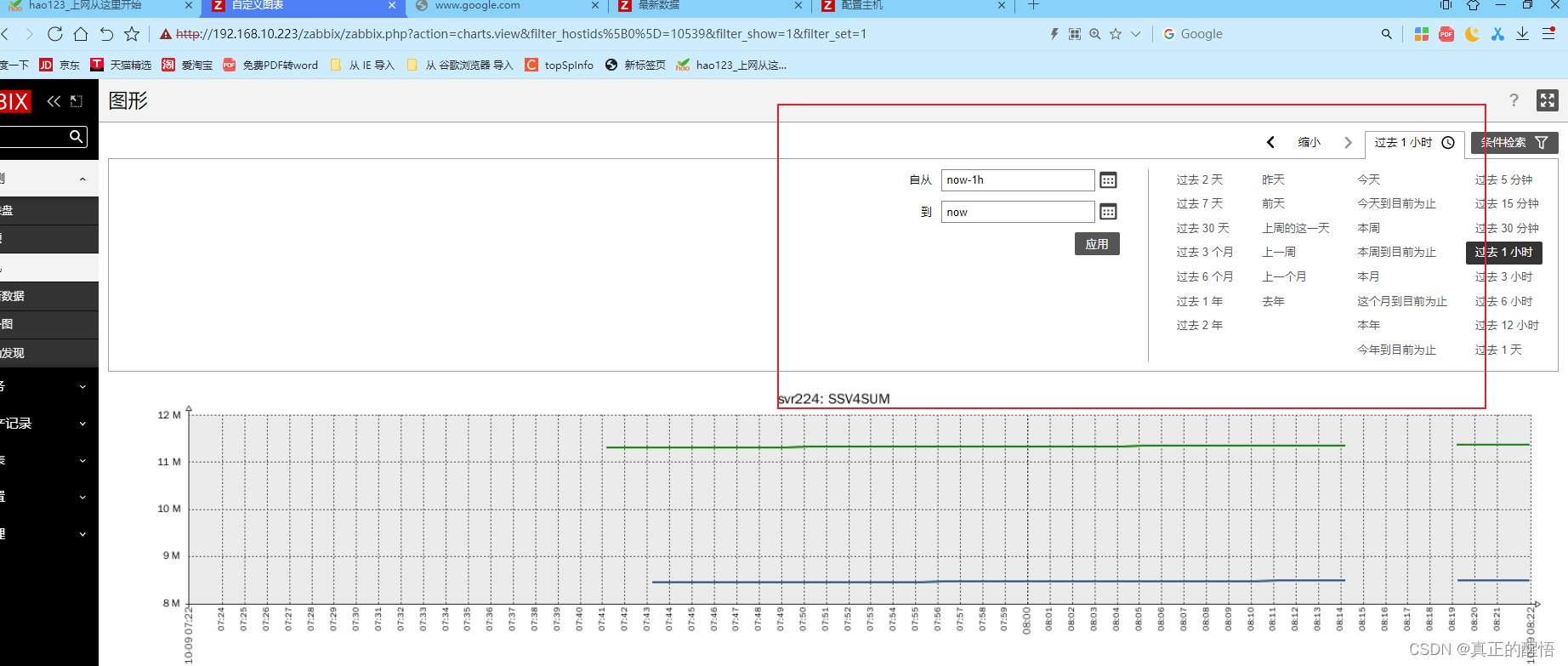
Task: Open the Zabbix help question mark
Action: click(x=1514, y=100)
